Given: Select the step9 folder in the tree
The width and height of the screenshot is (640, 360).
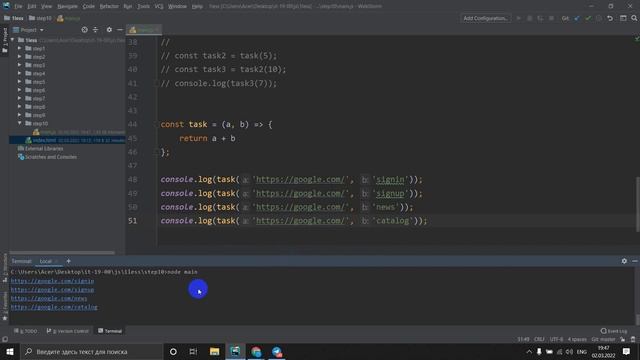Looking at the screenshot, I should pos(35,115).
